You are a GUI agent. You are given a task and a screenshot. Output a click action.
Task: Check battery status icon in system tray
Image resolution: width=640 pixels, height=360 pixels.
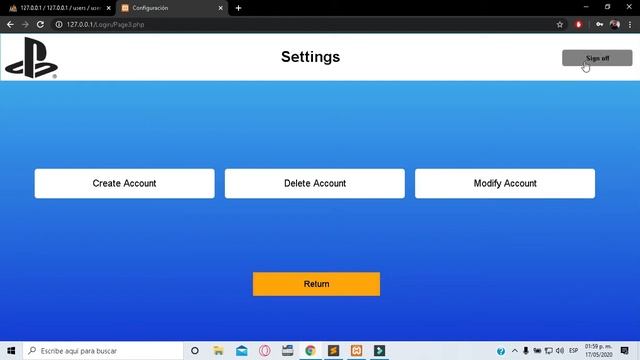537,351
